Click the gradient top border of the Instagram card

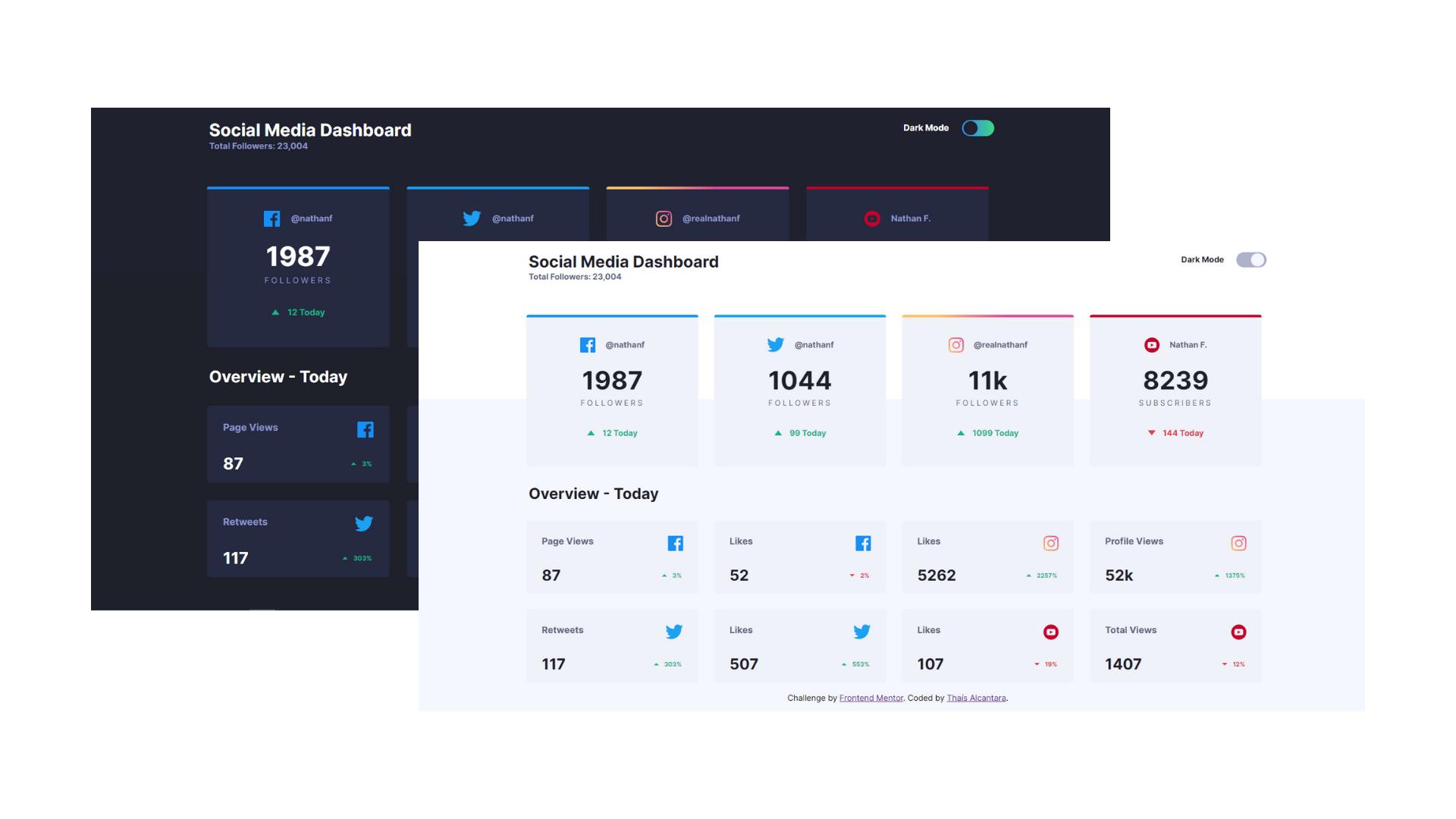click(987, 316)
